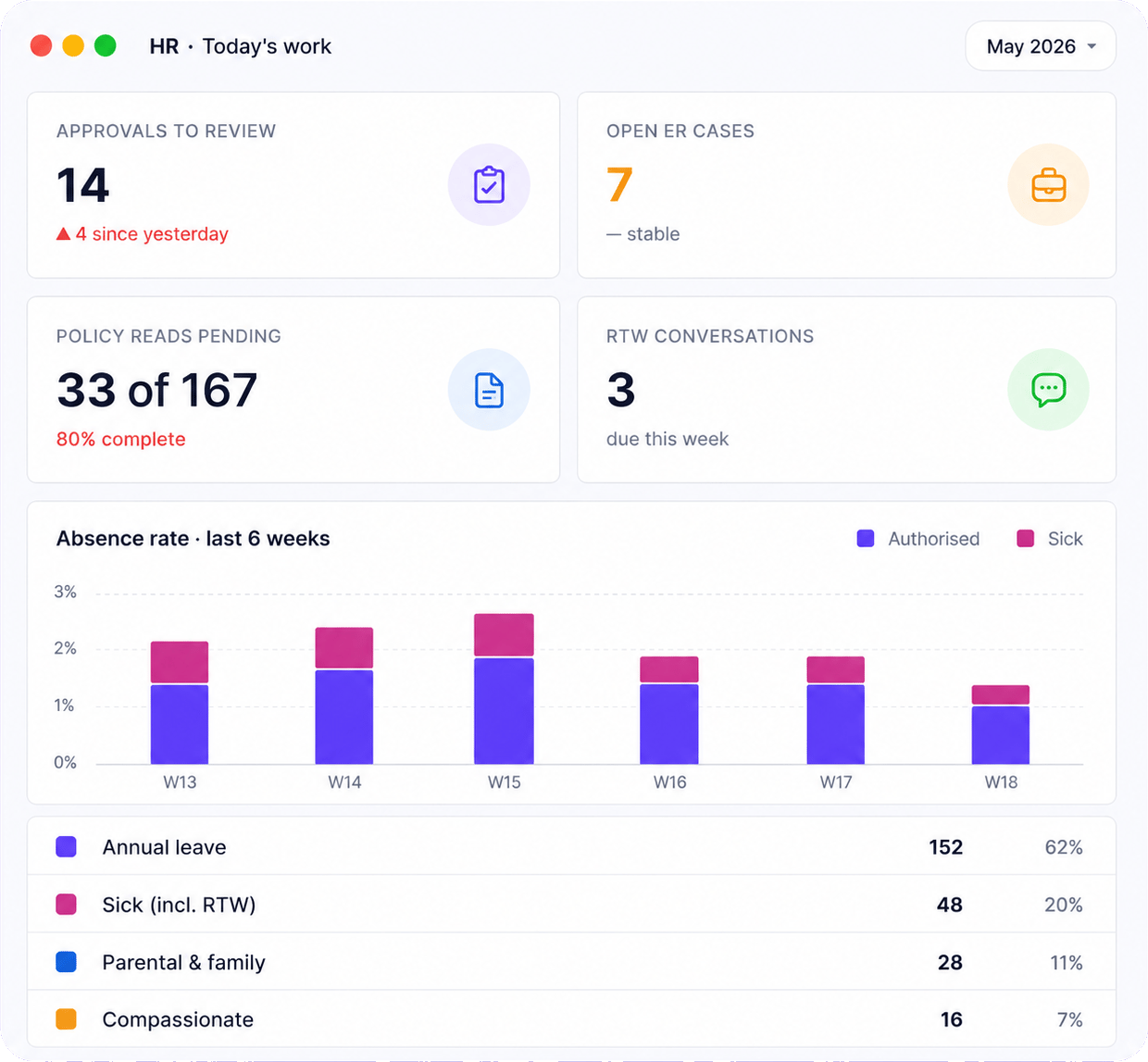1148x1062 pixels.
Task: Click the 28 count for Parental & family
Action: point(950,963)
